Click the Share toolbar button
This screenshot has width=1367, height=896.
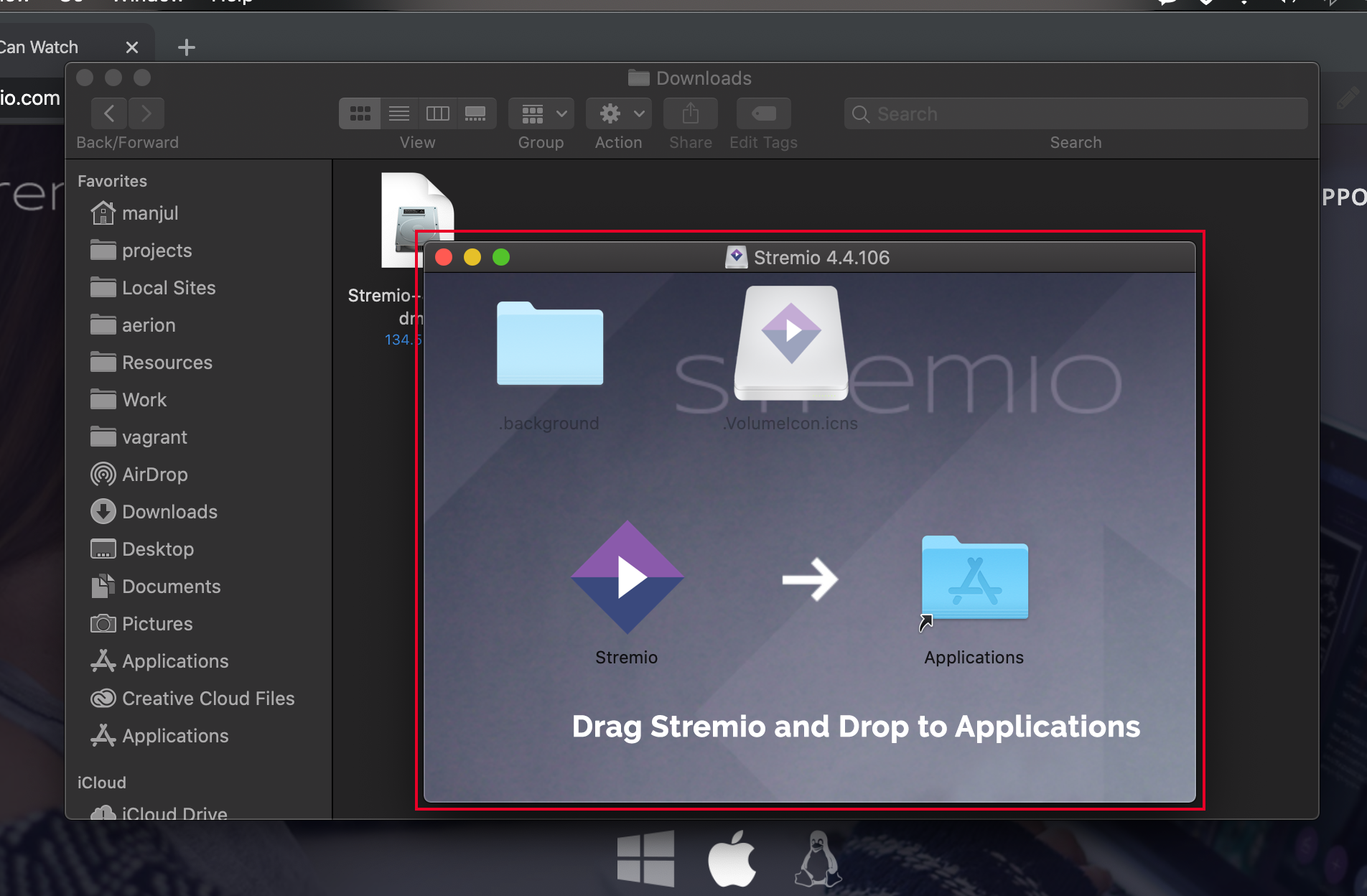point(691,113)
